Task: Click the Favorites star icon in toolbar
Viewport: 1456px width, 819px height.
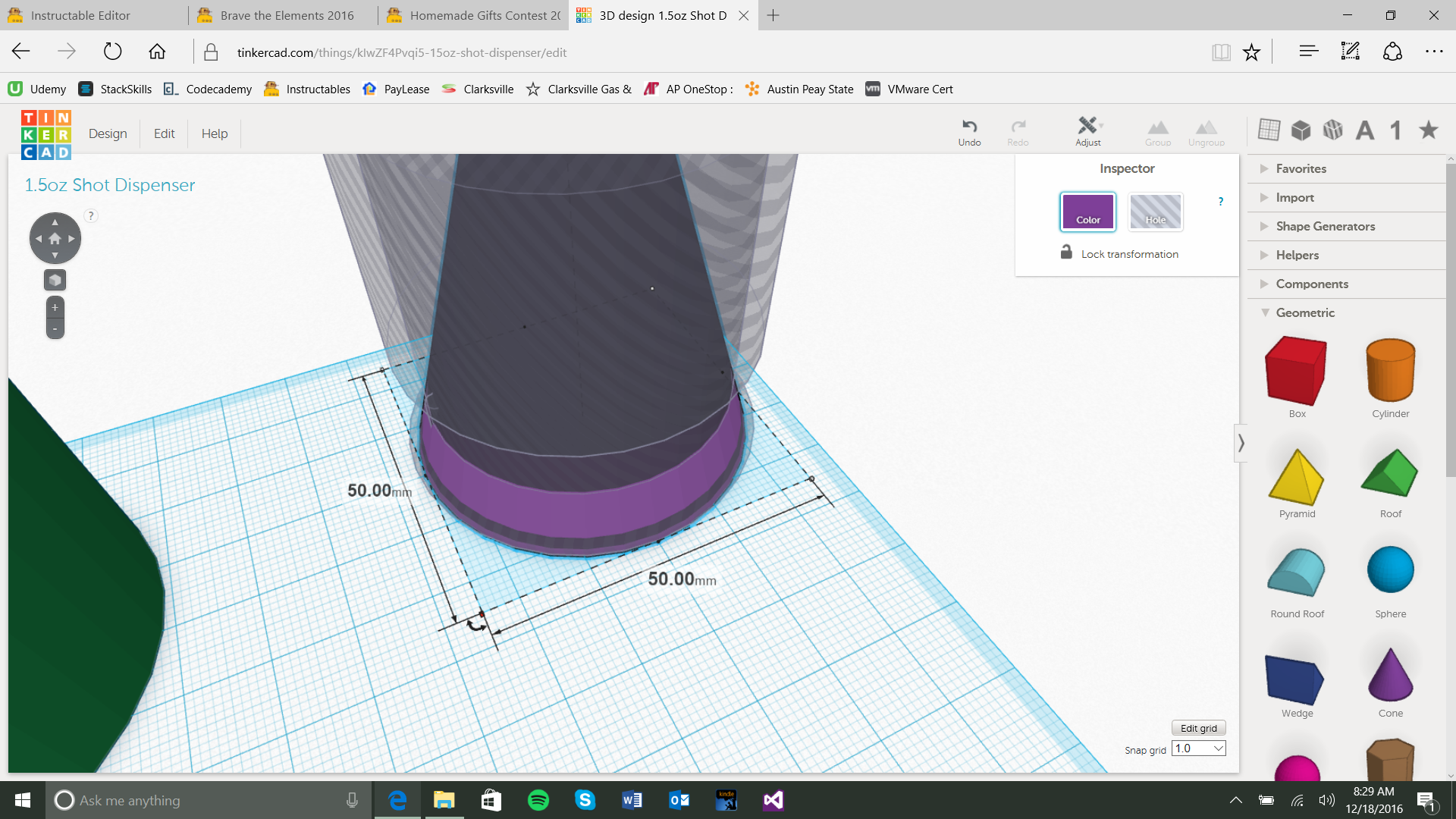Action: 1429,130
